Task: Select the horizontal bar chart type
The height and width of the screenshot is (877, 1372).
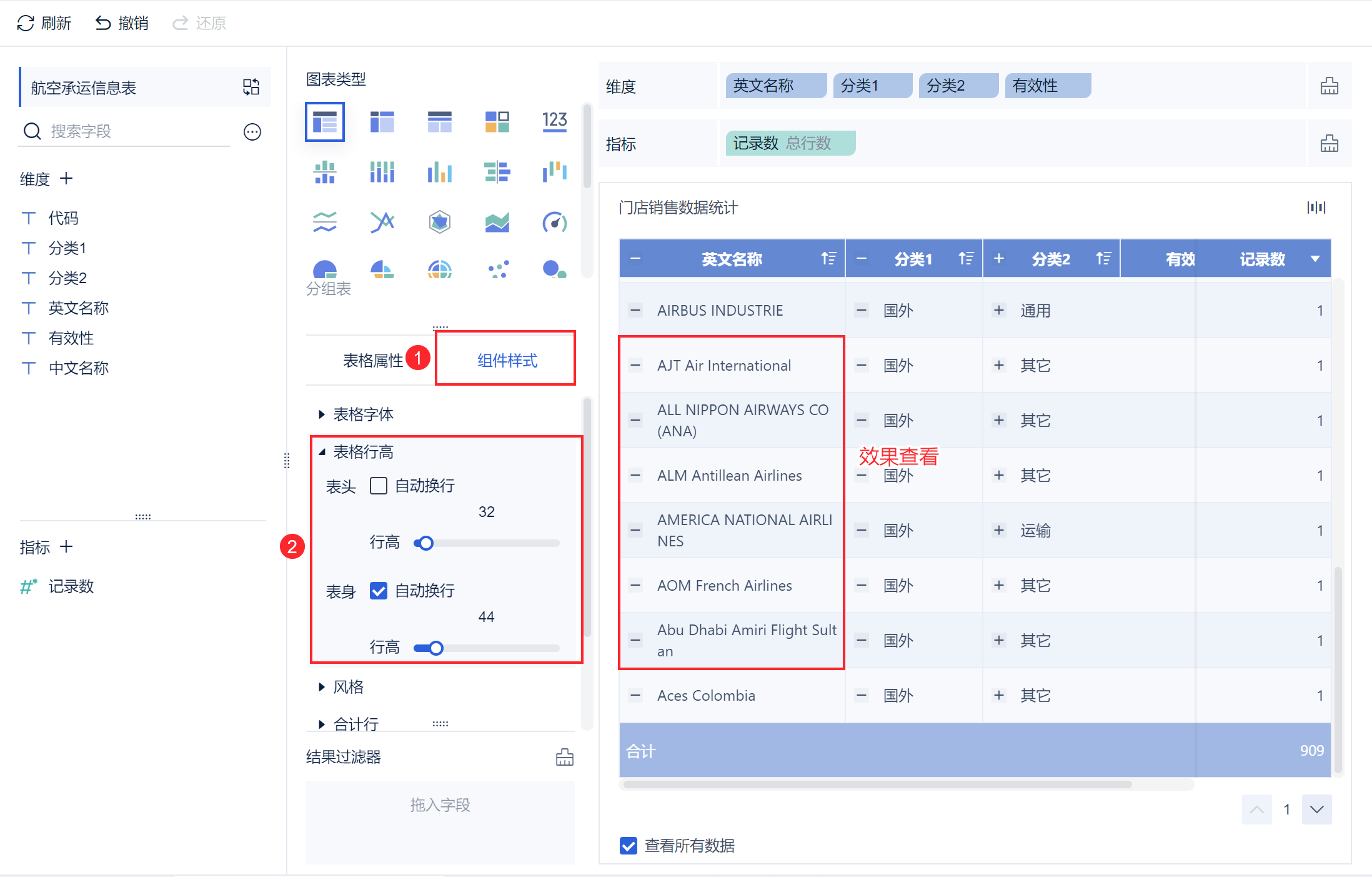Action: click(x=497, y=172)
